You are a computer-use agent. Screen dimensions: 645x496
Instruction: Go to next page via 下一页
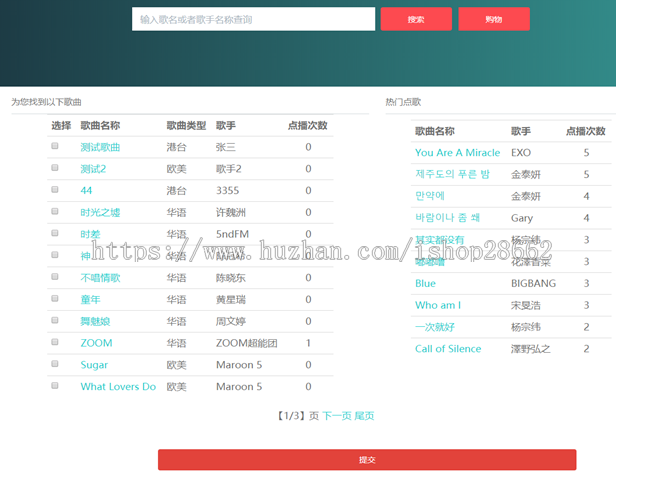(336, 416)
